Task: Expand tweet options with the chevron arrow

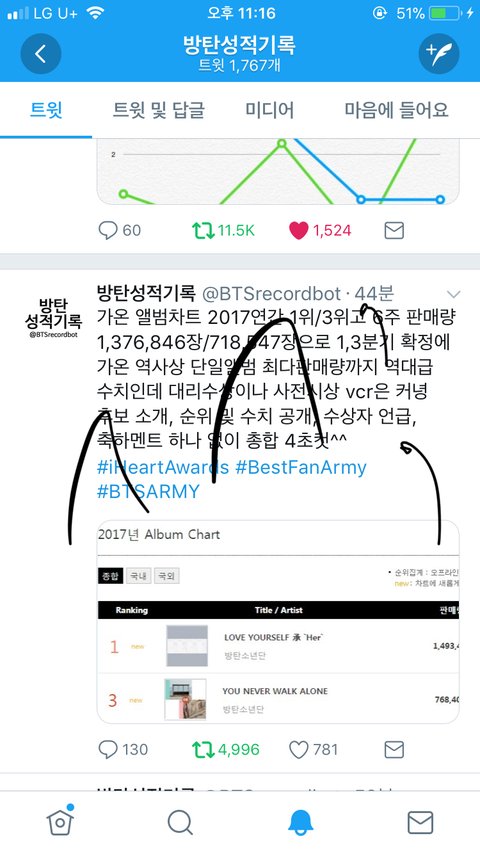Action: pos(453,295)
